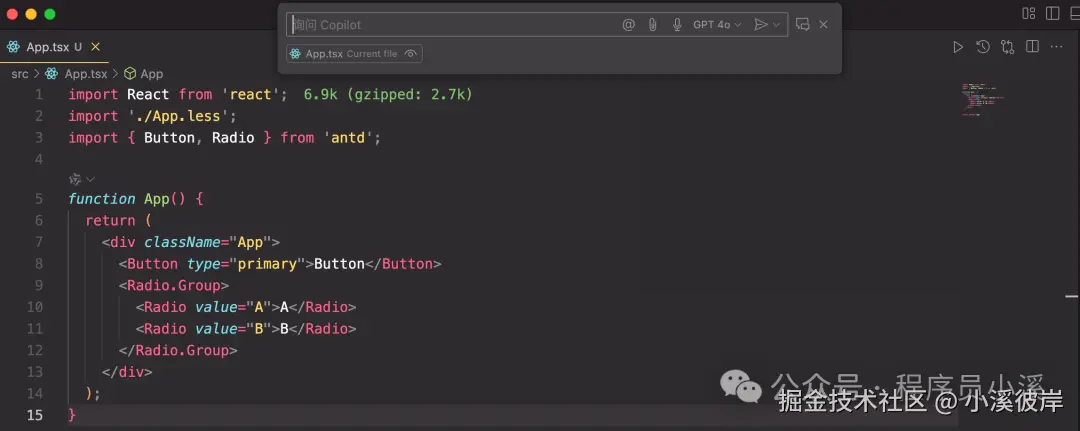Click the 6.9k gzipped size hint
Viewport: 1080px width, 431px height.
tap(388, 94)
